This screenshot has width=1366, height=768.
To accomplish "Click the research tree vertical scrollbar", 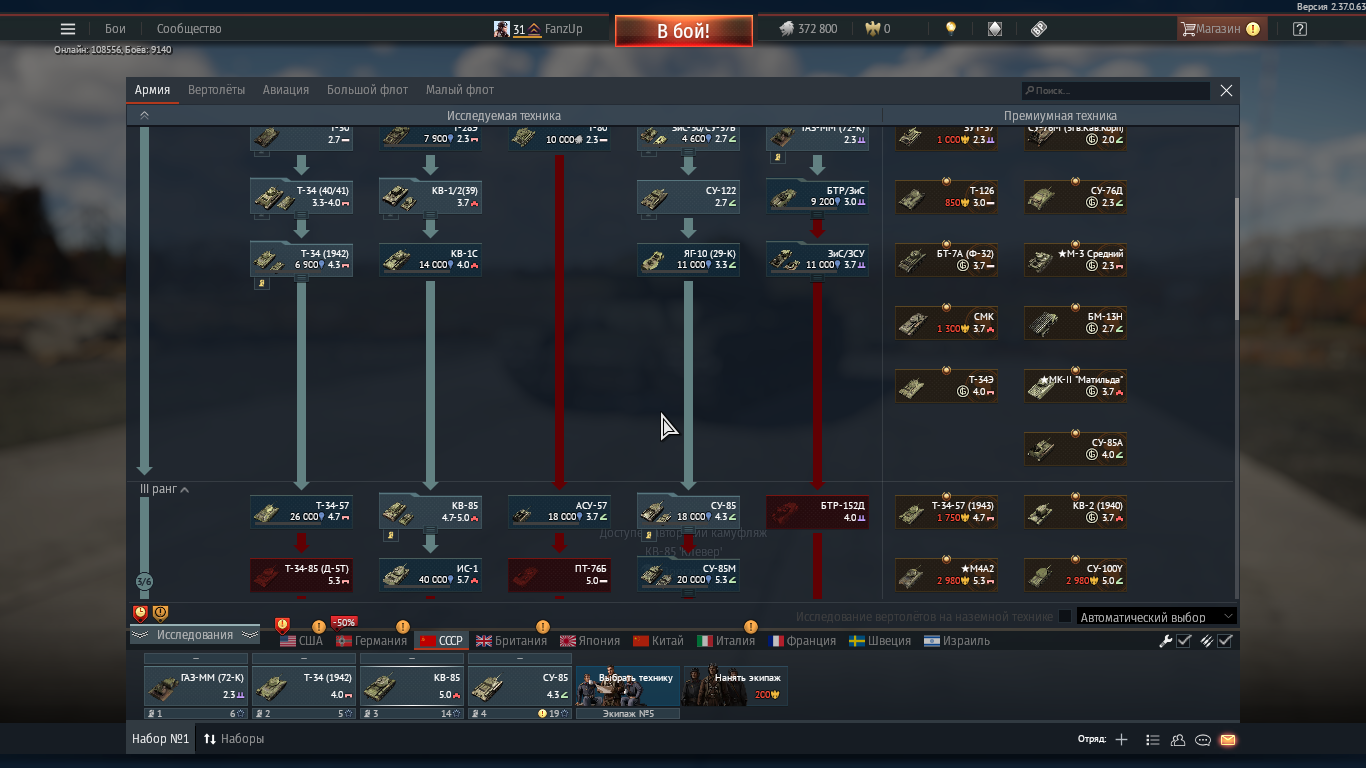I will 1237,257.
